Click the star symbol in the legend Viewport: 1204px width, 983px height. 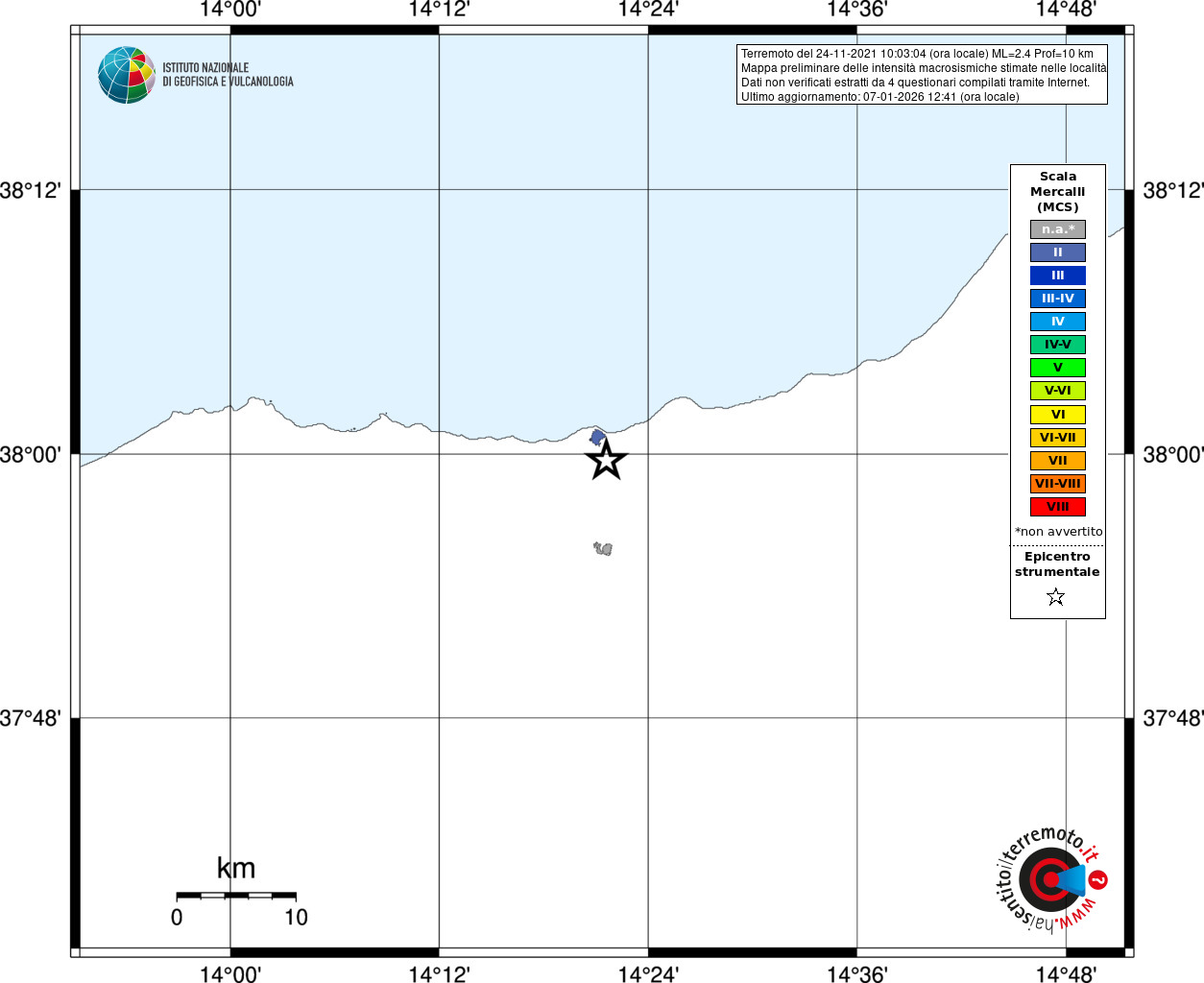(1056, 597)
